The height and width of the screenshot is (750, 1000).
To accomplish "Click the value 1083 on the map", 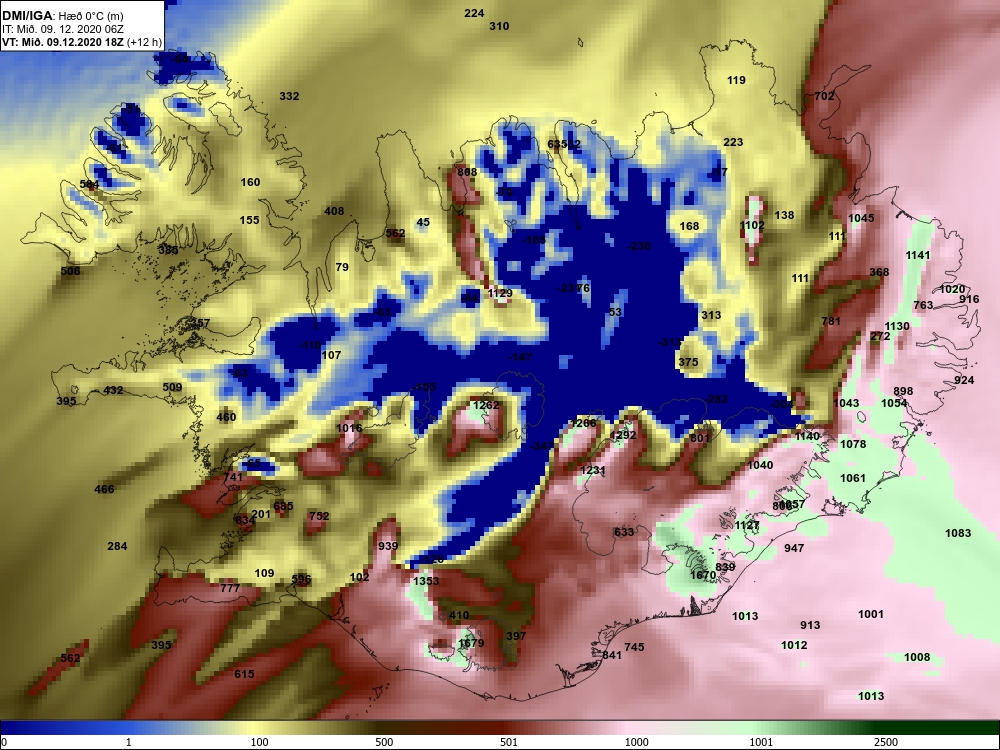I will coord(958,534).
